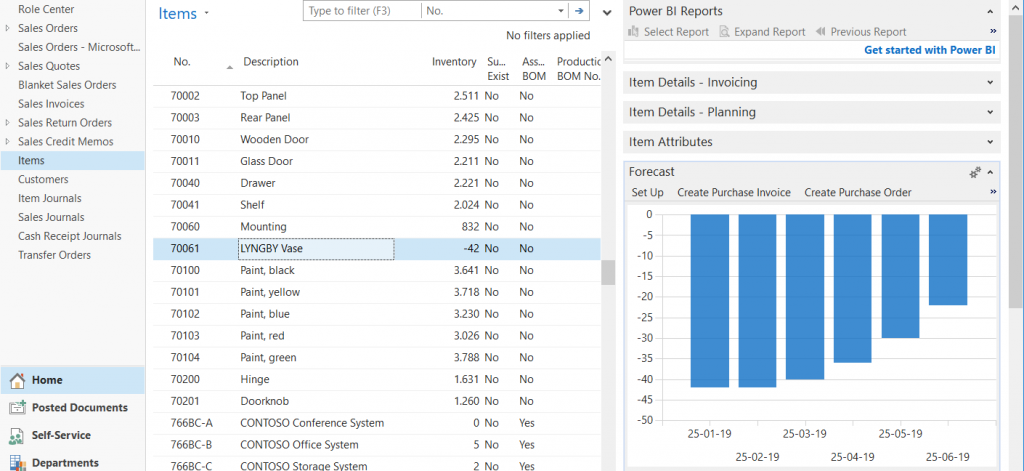Screen dimensions: 1024x471
Task: Click the Self-Service people icon
Action: 17,436
